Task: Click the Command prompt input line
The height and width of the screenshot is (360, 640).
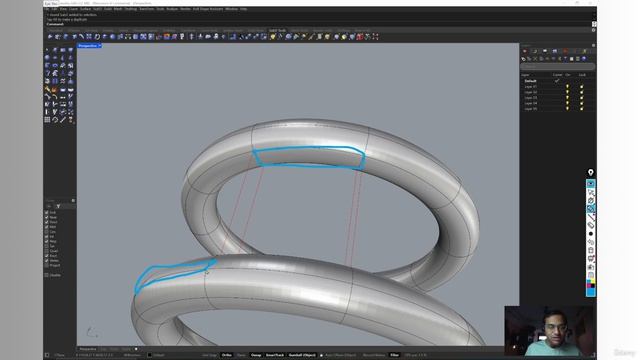Action: pos(318,24)
